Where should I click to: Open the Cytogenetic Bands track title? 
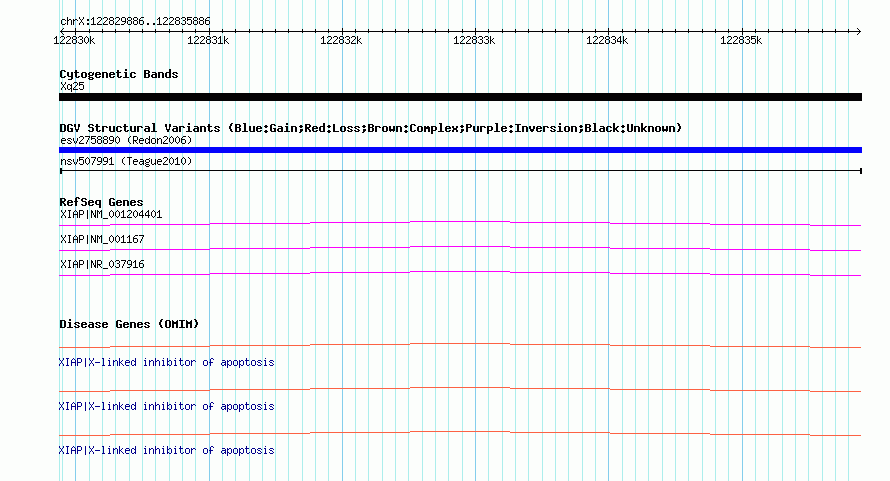click(119, 74)
